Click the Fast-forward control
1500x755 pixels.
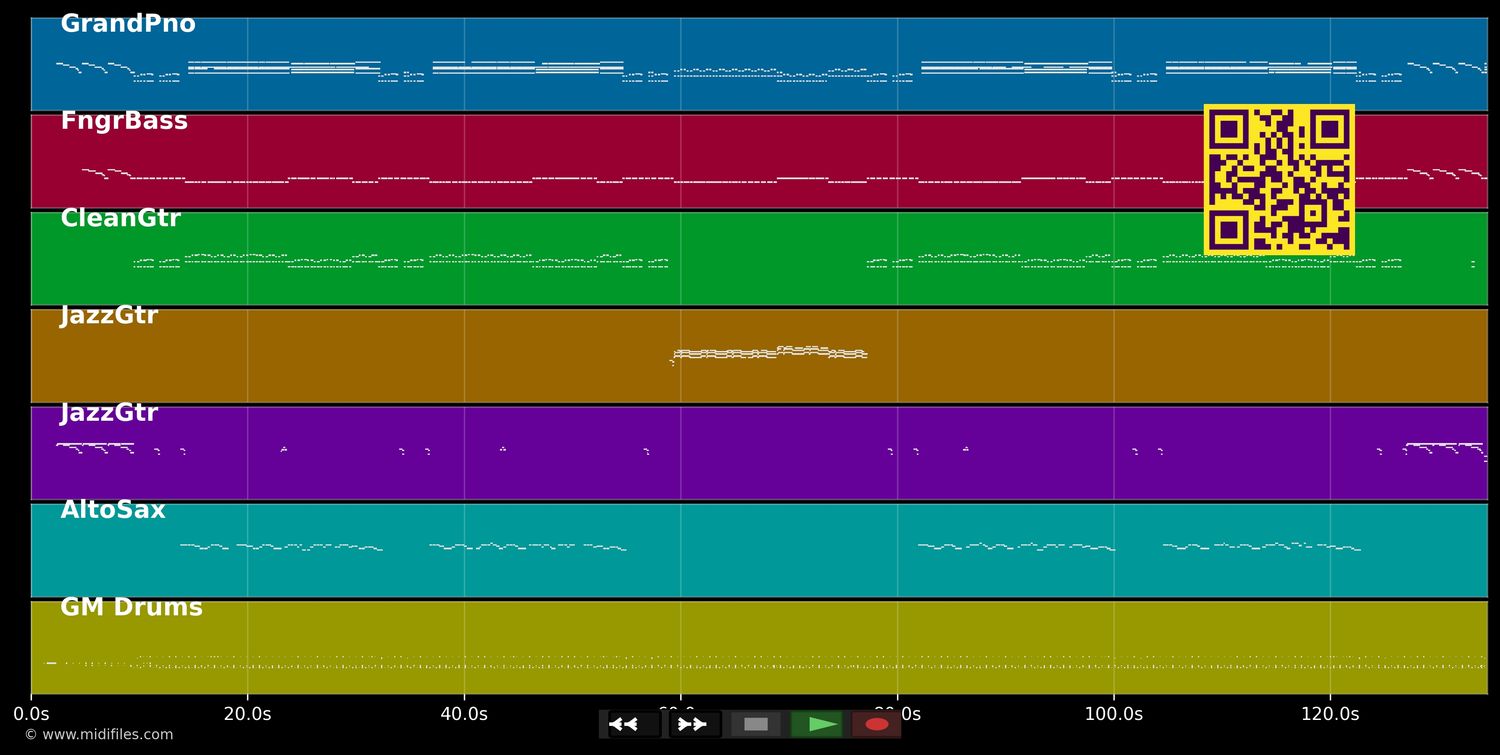coord(693,724)
